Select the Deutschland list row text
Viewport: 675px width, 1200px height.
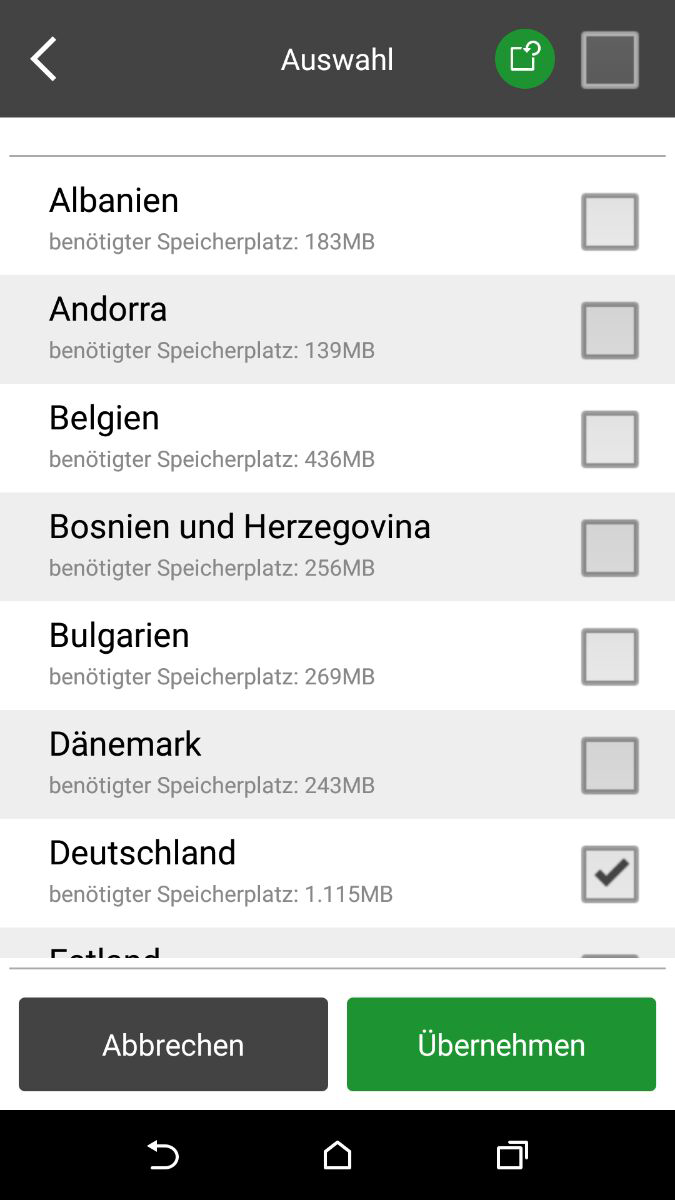143,853
